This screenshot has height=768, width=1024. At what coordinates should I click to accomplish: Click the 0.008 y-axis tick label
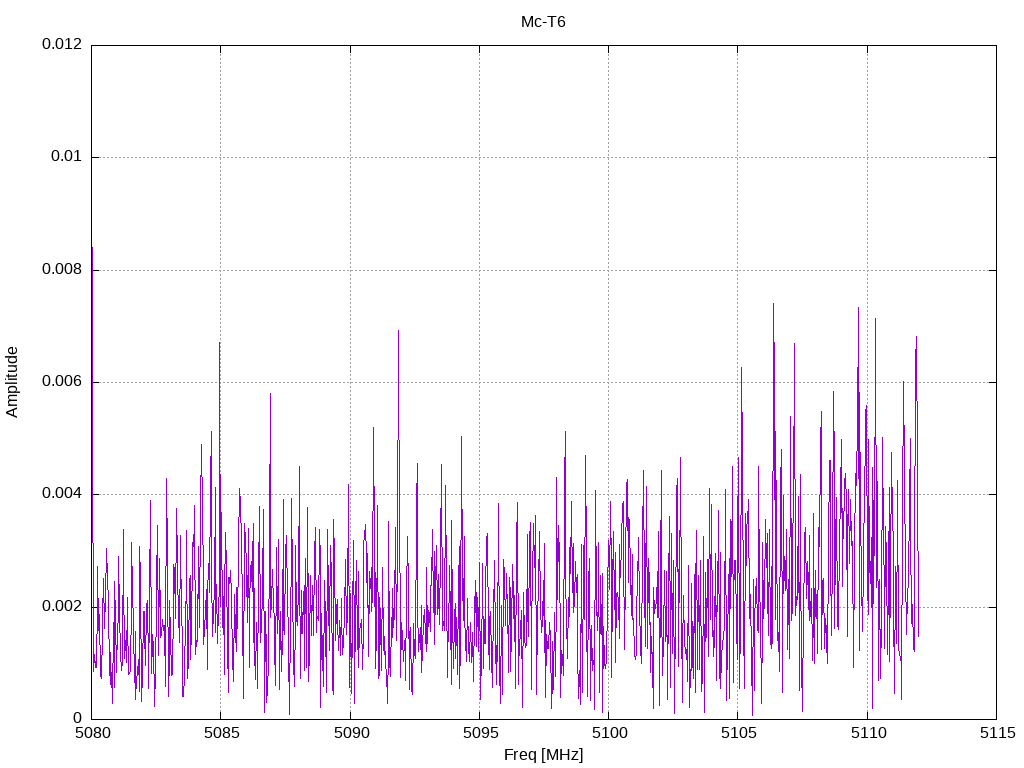pyautogui.click(x=62, y=269)
